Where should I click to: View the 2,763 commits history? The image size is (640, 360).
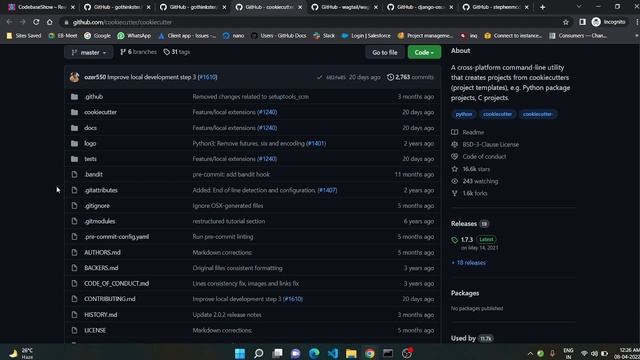[411, 77]
